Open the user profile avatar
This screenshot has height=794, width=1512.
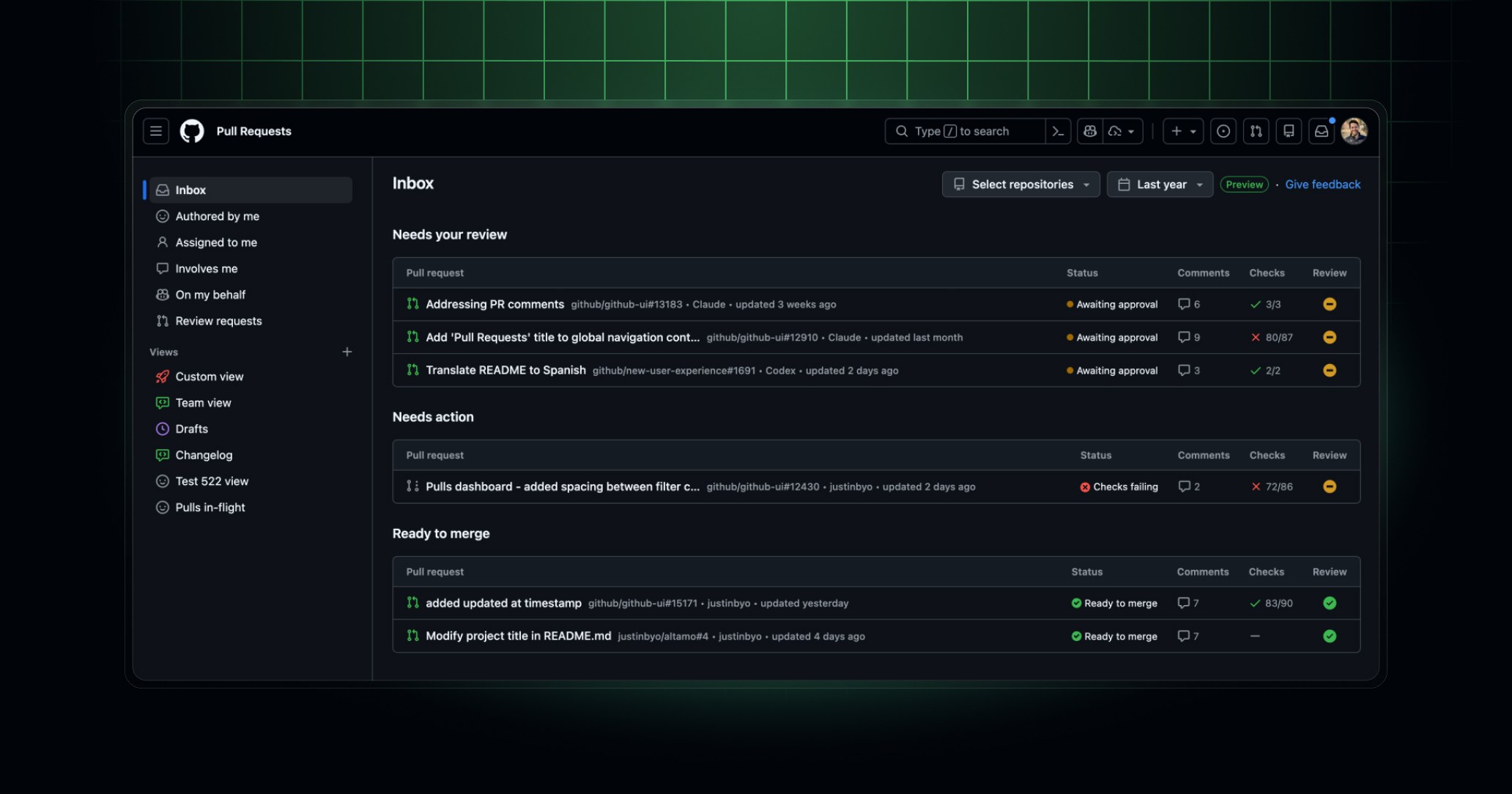tap(1354, 131)
